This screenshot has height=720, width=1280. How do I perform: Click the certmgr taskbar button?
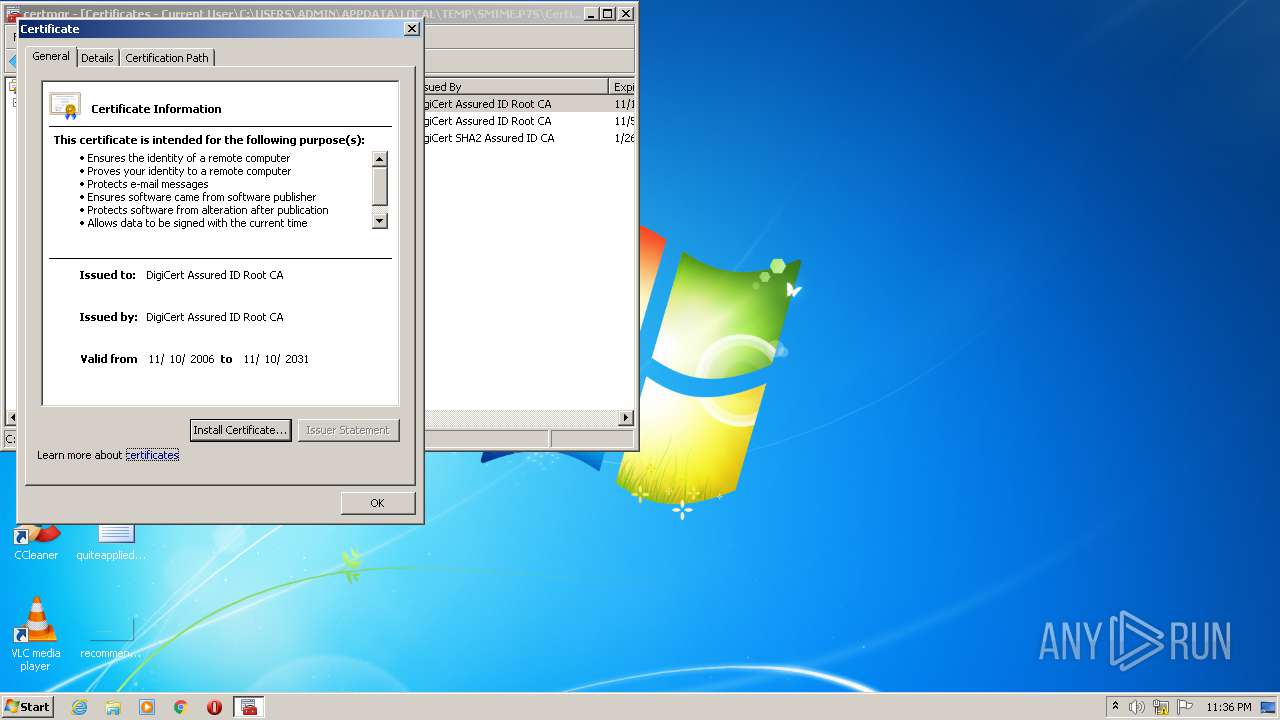(x=249, y=707)
